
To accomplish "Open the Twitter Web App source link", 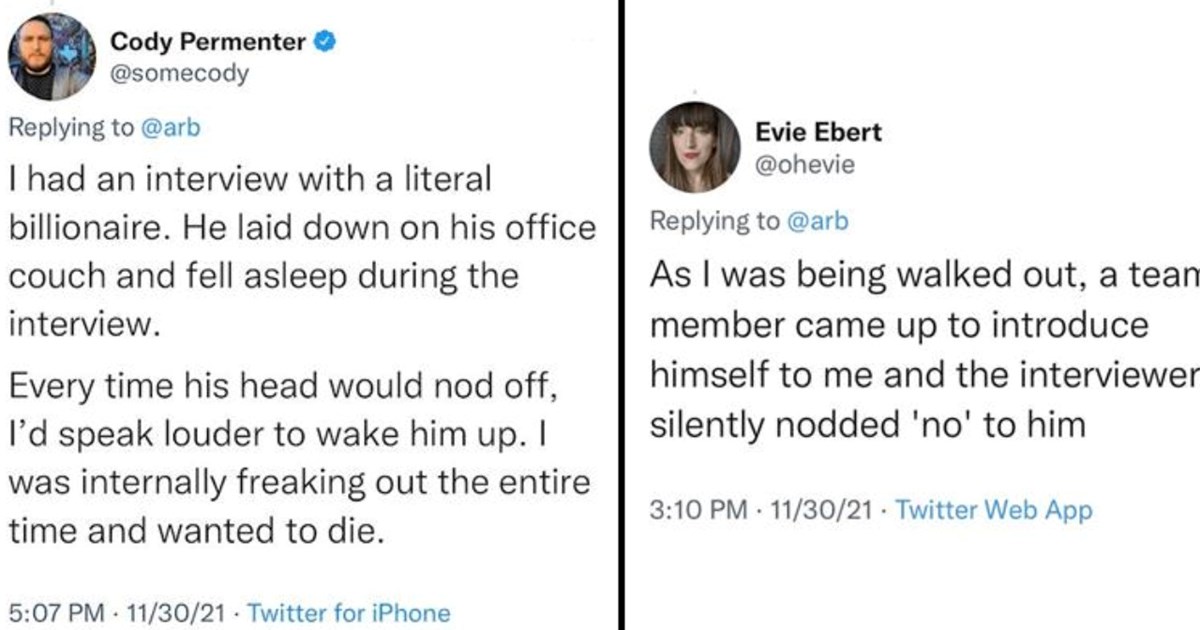I will point(993,510).
